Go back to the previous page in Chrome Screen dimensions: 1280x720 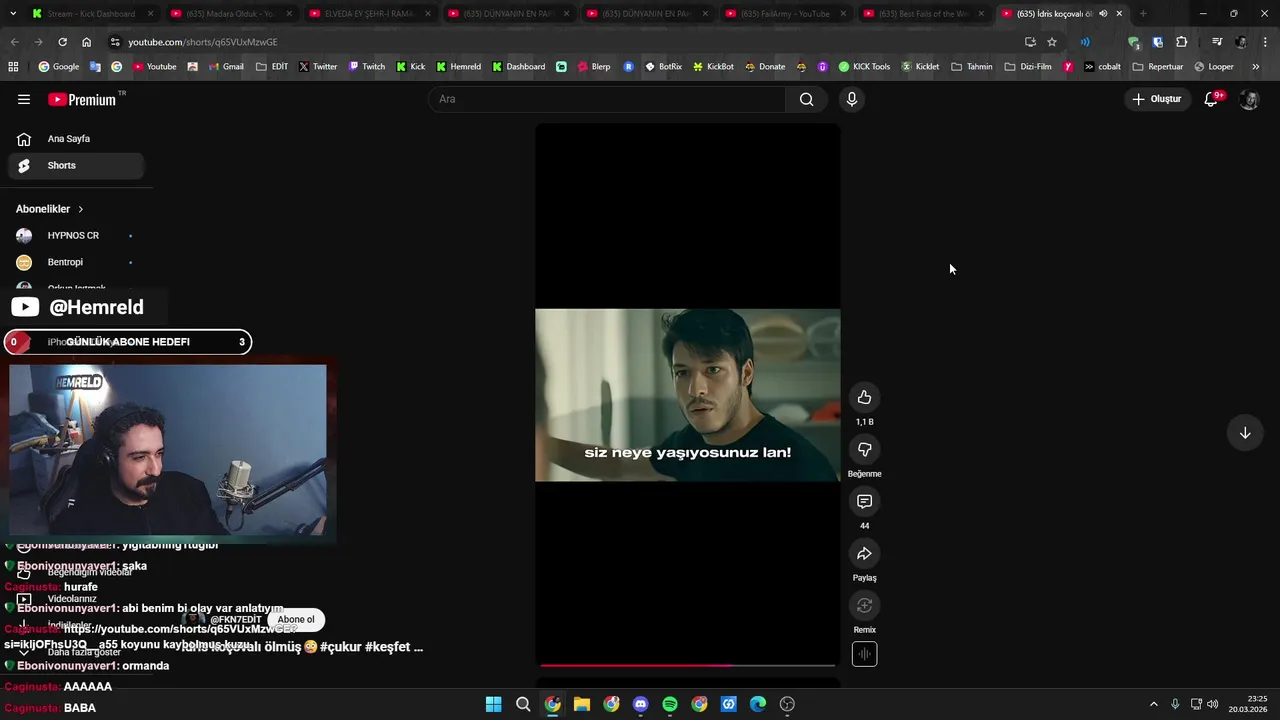tap(14, 42)
